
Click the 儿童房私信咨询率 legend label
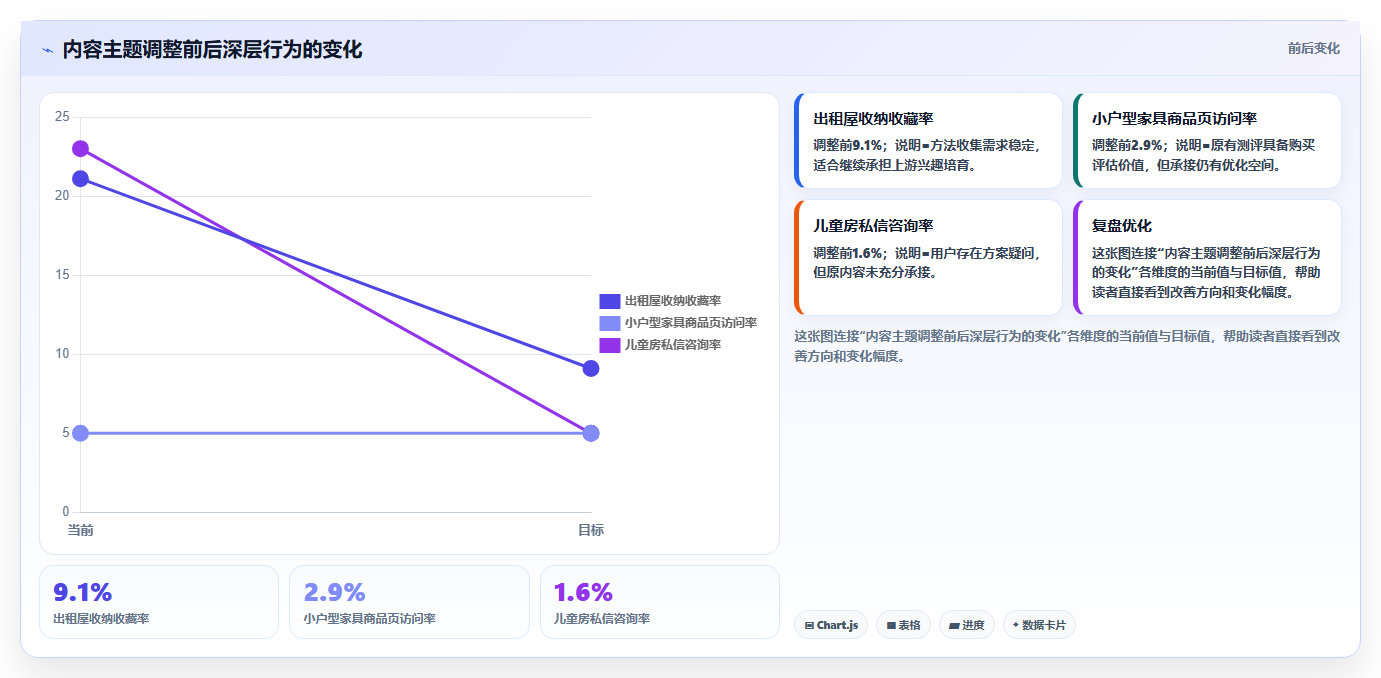click(673, 345)
